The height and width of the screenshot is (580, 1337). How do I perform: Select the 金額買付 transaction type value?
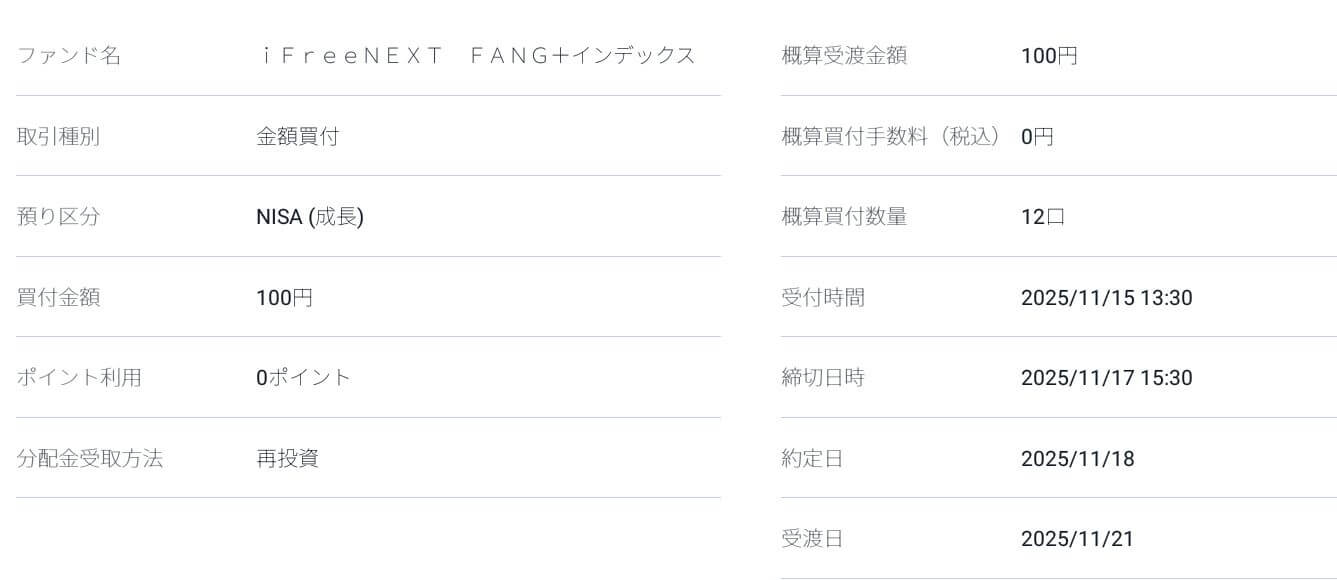(x=297, y=137)
